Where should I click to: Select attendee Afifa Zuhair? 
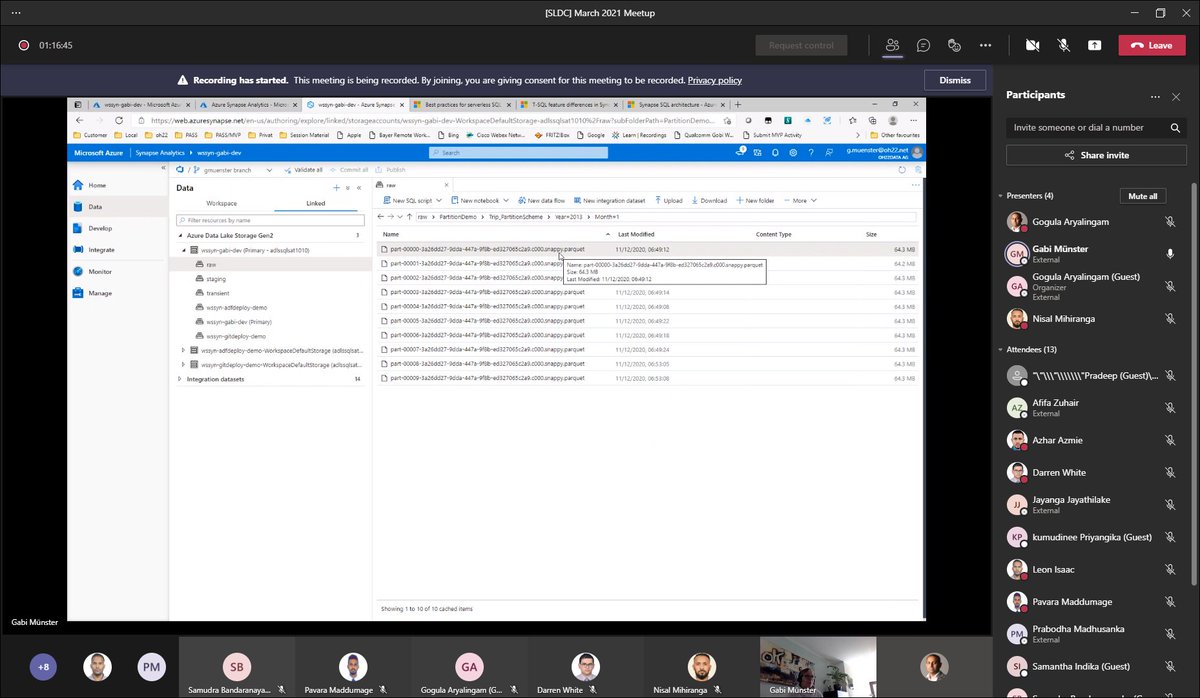tap(1092, 408)
